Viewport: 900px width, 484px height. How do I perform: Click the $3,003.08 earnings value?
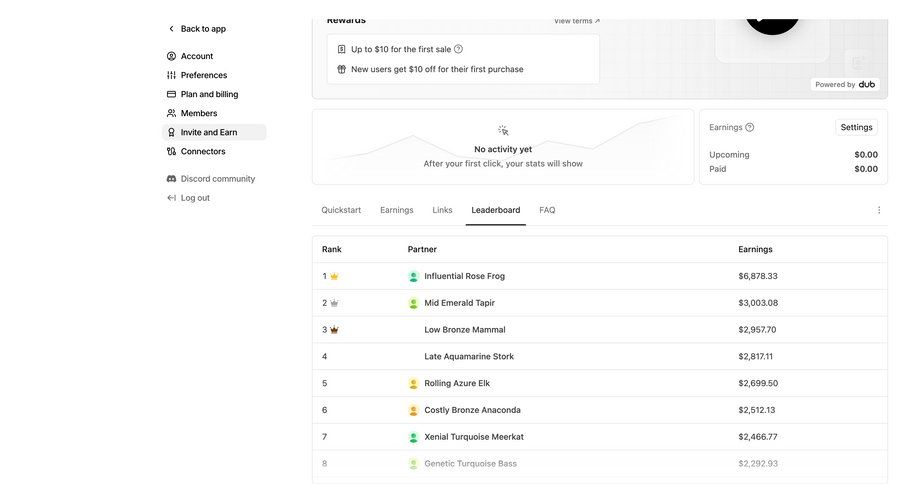[x=758, y=303]
